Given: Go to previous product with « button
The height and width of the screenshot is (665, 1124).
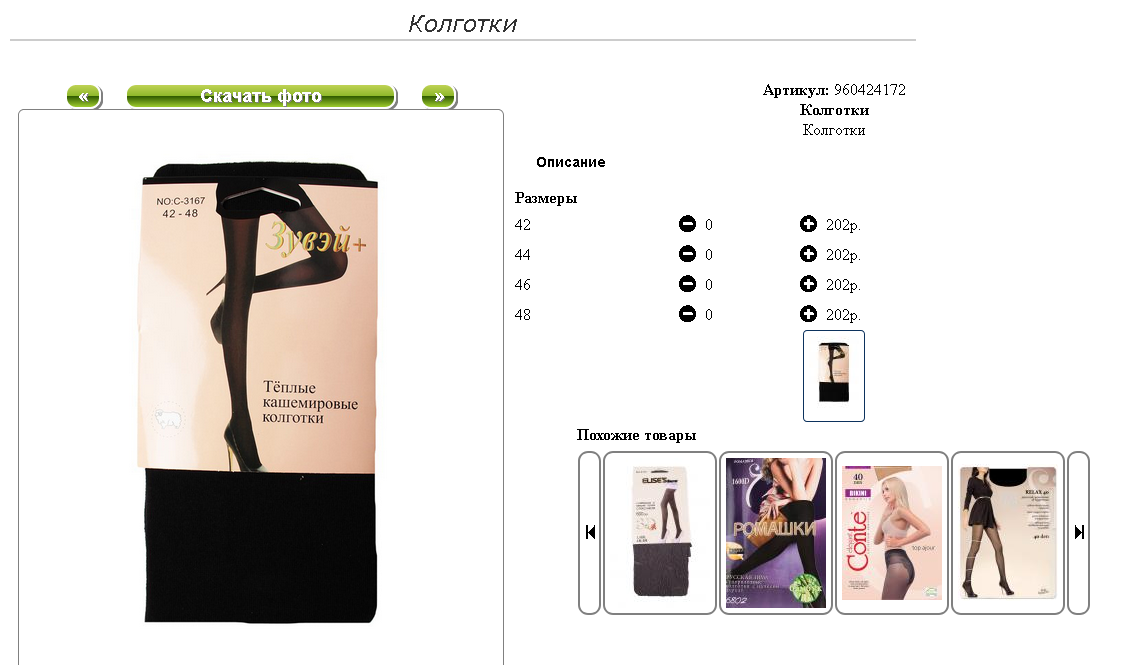Looking at the screenshot, I should coord(84,96).
